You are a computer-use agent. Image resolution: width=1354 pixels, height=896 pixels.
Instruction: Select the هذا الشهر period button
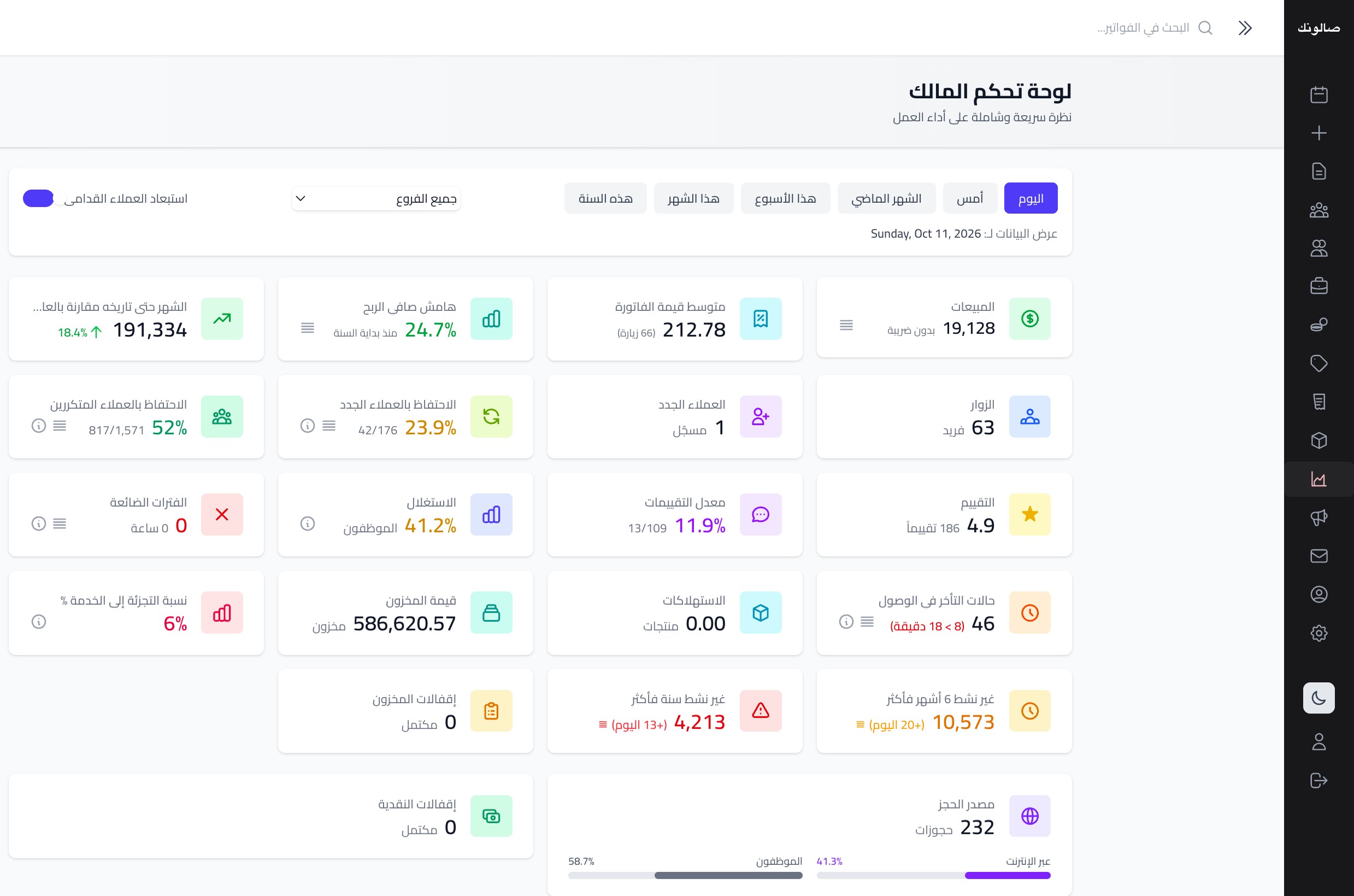click(x=693, y=198)
